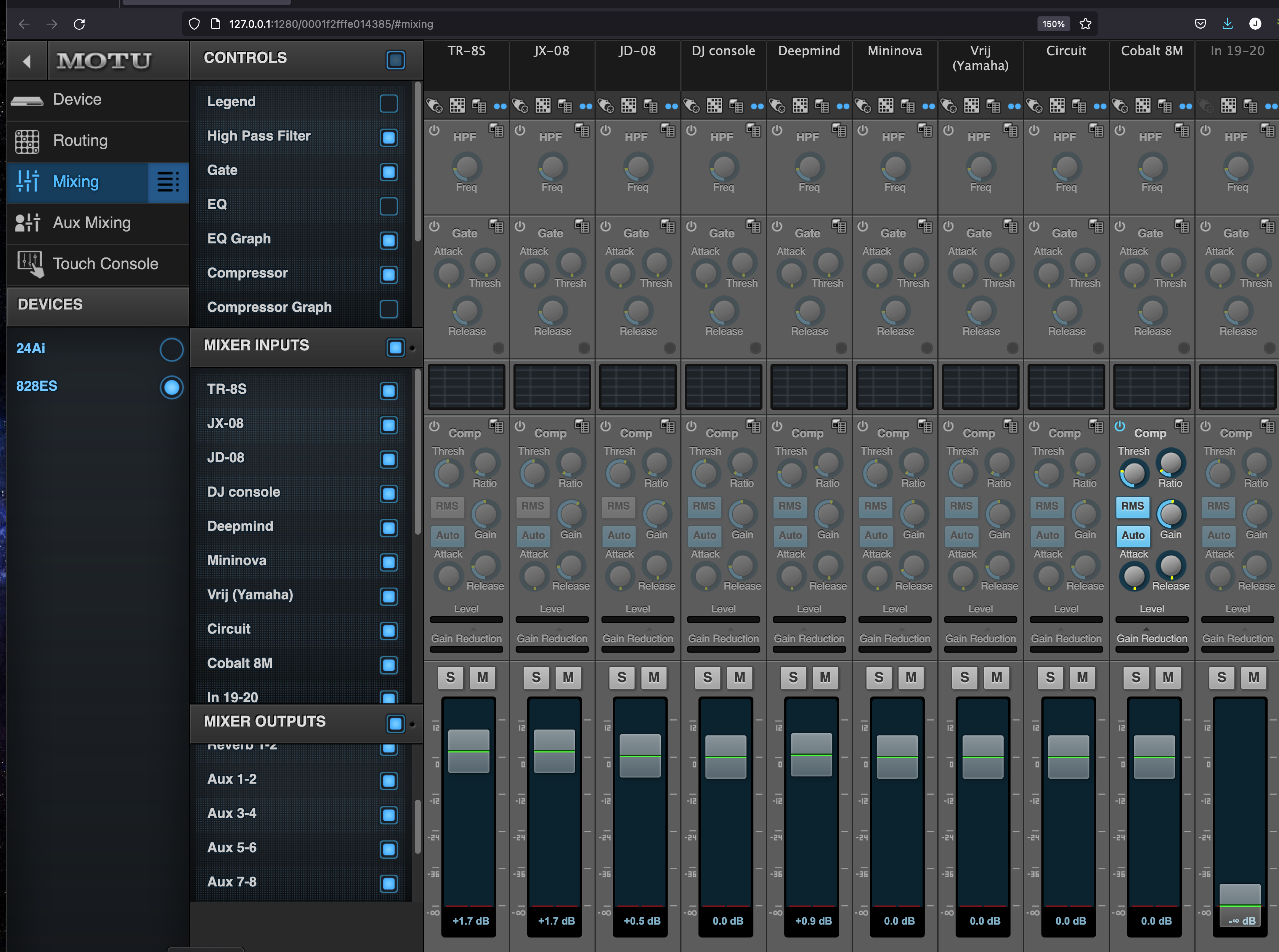Mute the Cobalt 8M channel
The image size is (1279, 952).
click(x=1168, y=678)
